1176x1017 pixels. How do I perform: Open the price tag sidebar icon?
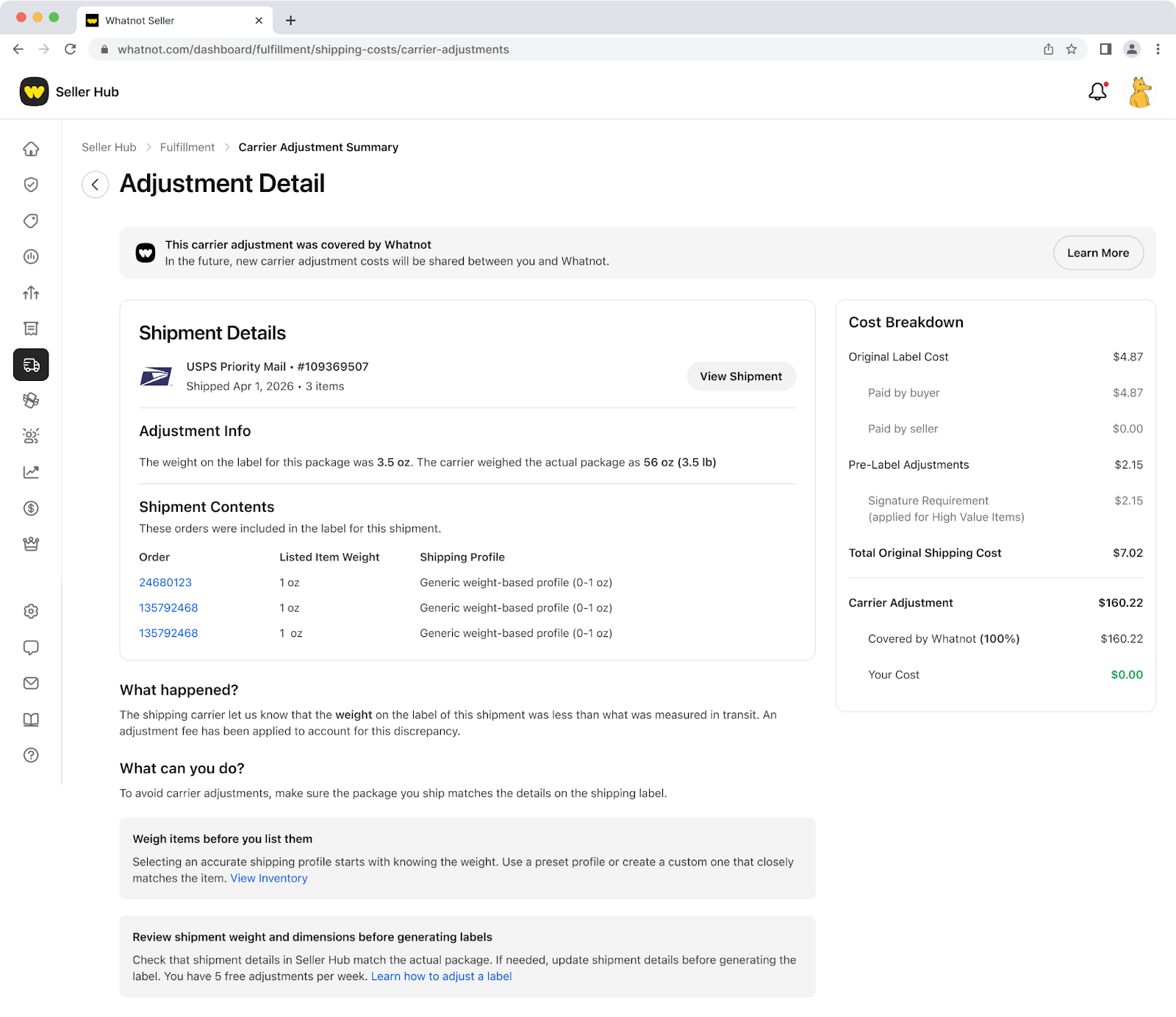tap(31, 221)
